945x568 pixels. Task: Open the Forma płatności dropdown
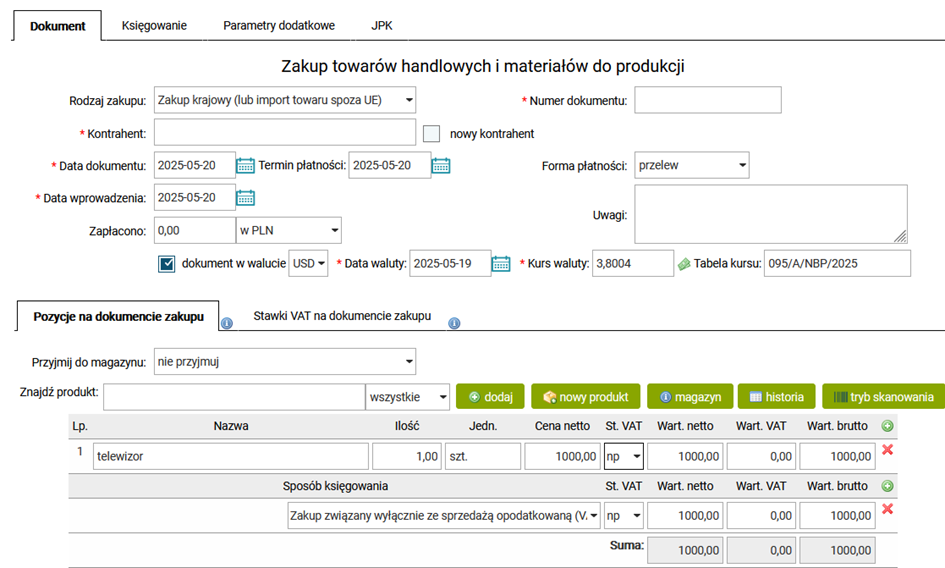coord(692,166)
